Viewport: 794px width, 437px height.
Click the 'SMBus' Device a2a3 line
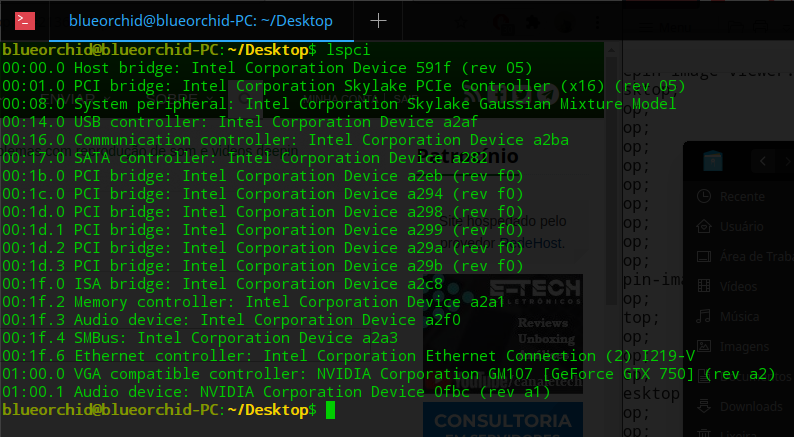point(200,338)
